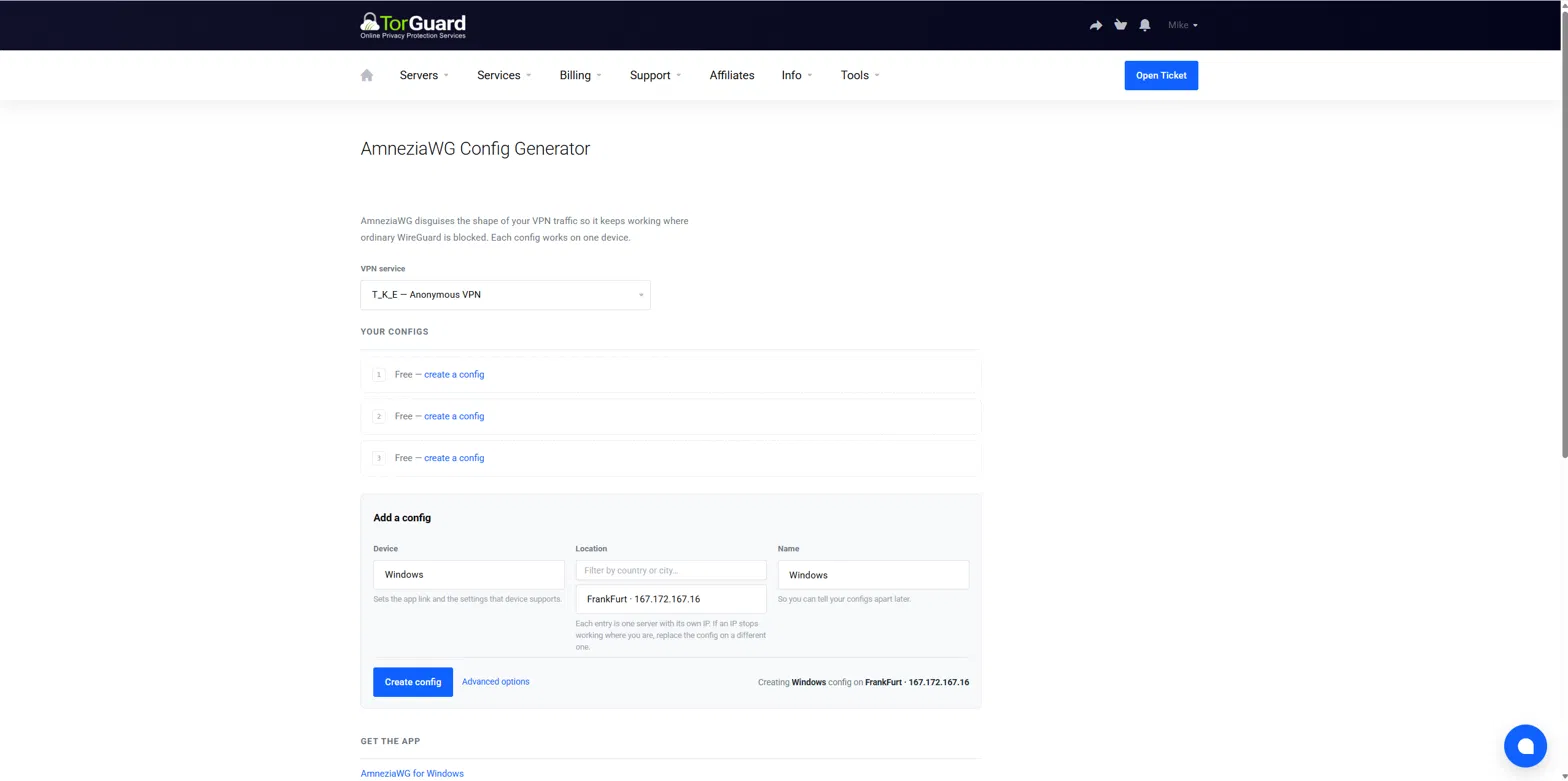Click the Open Ticket button
Screen dimensions: 1568x781
[x=1161, y=75]
